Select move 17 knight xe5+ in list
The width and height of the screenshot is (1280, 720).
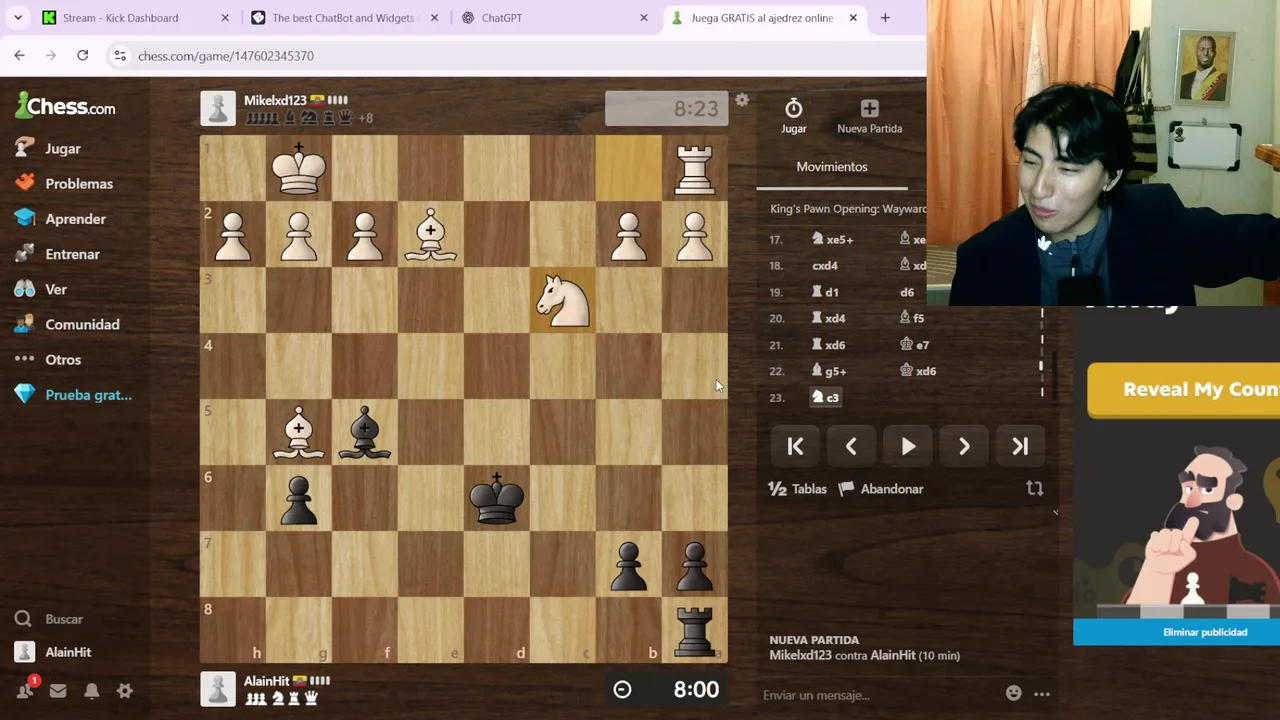coord(832,240)
